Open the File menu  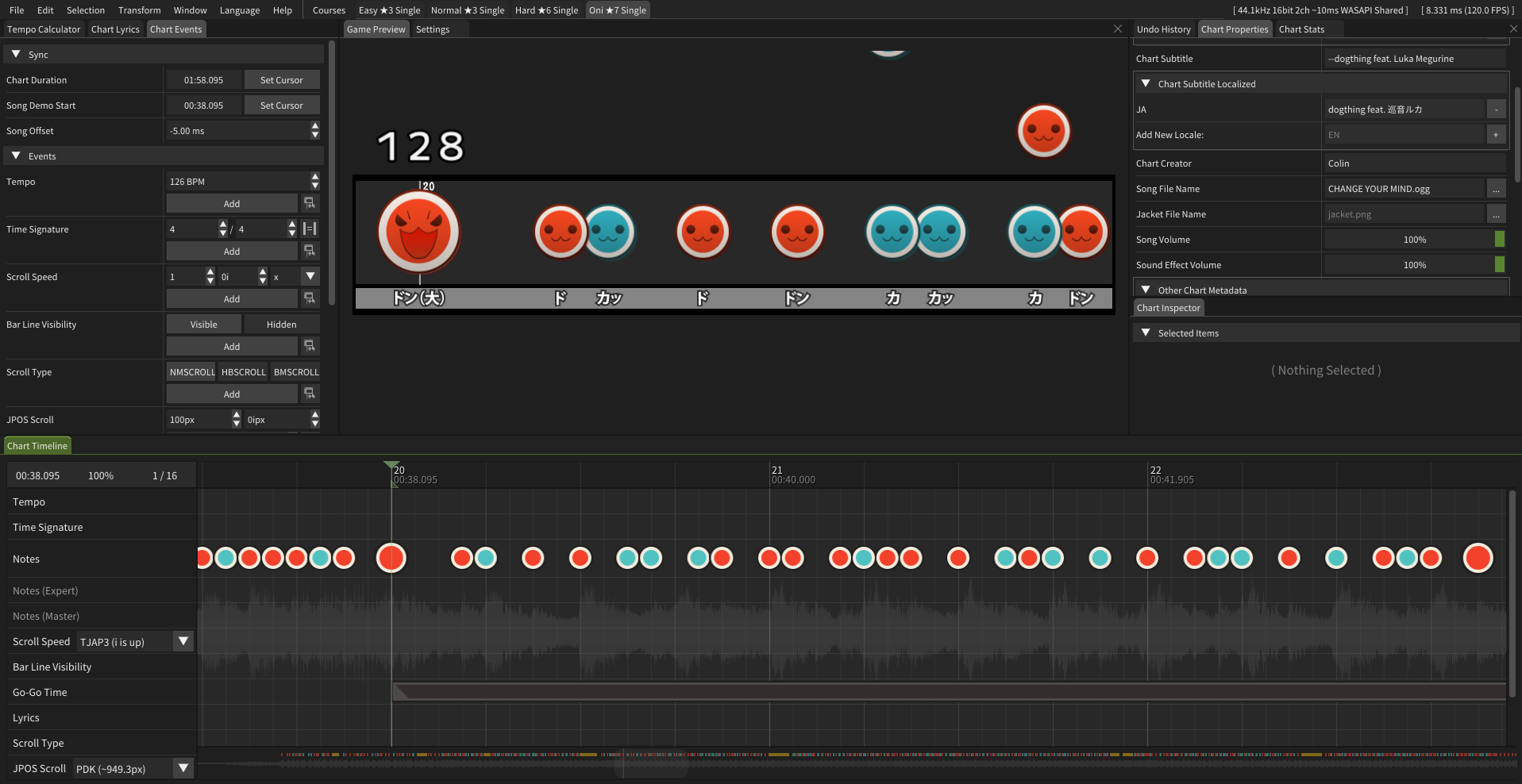click(17, 10)
